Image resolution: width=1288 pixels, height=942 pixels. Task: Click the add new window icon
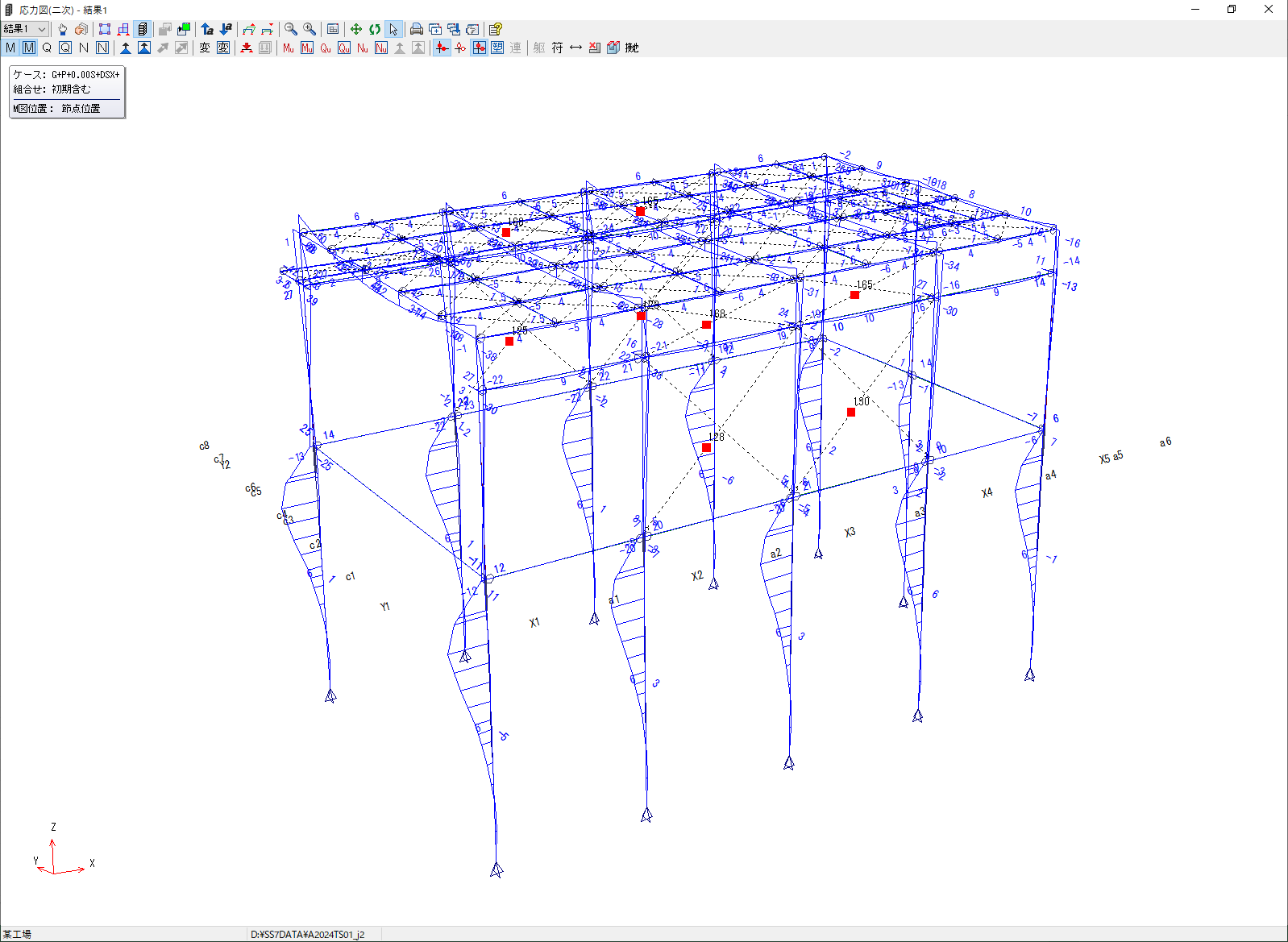(435, 29)
